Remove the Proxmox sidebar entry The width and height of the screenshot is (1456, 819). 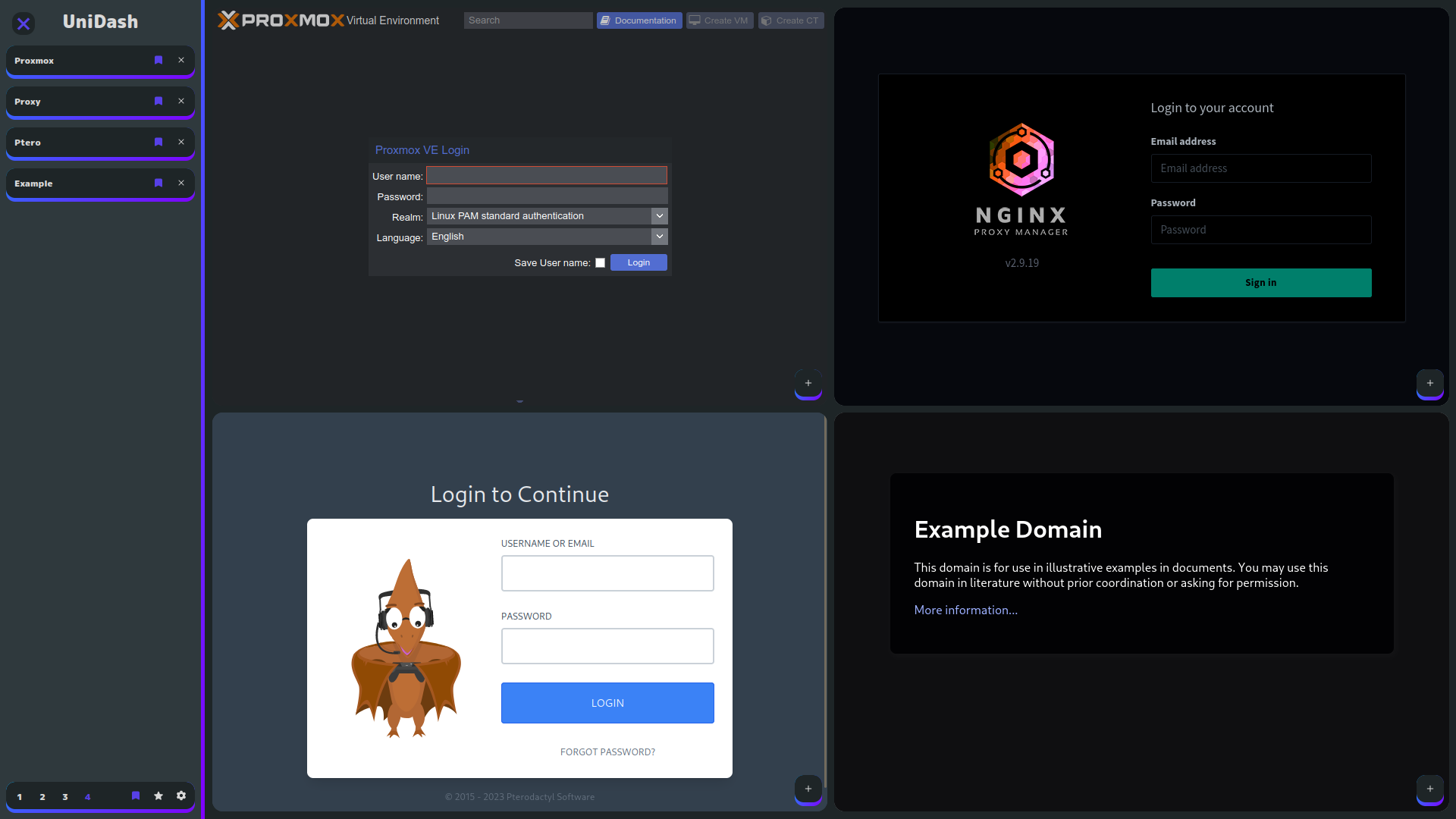181,60
